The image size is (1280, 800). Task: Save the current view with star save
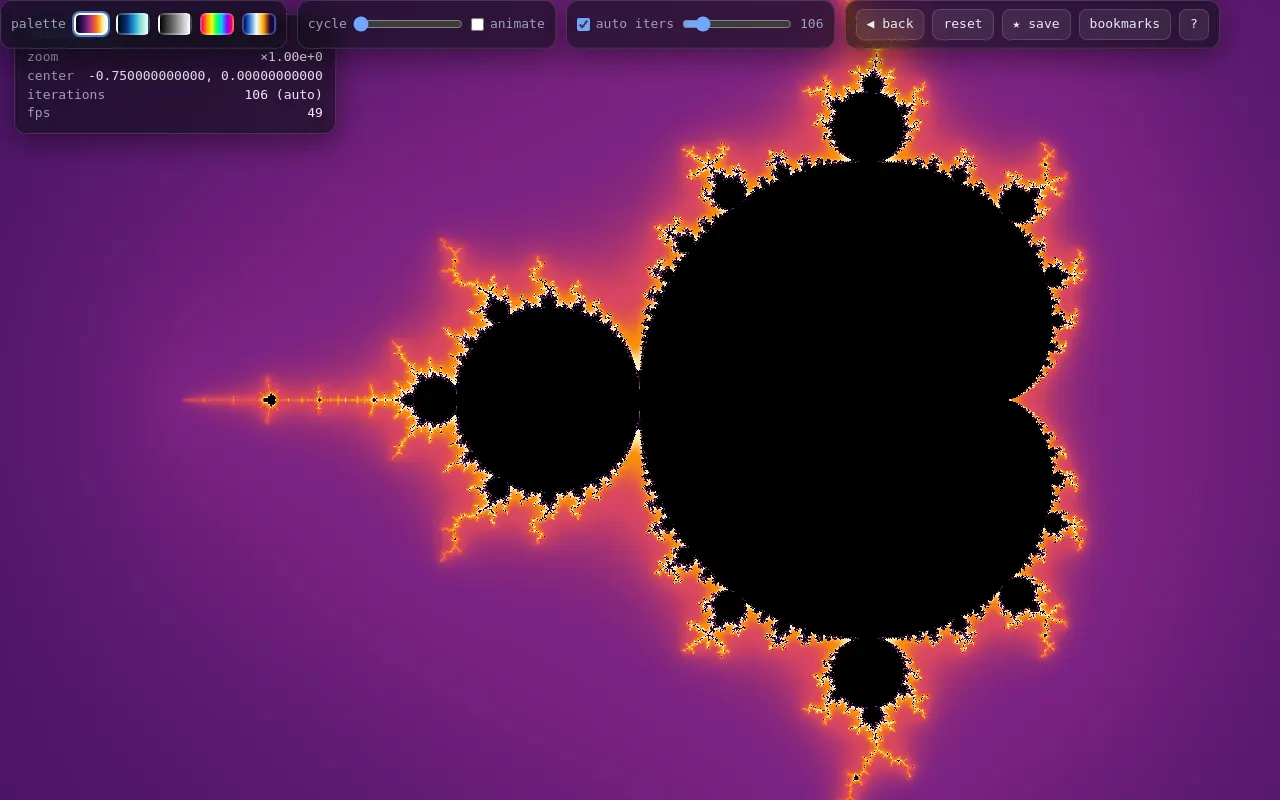point(1036,24)
